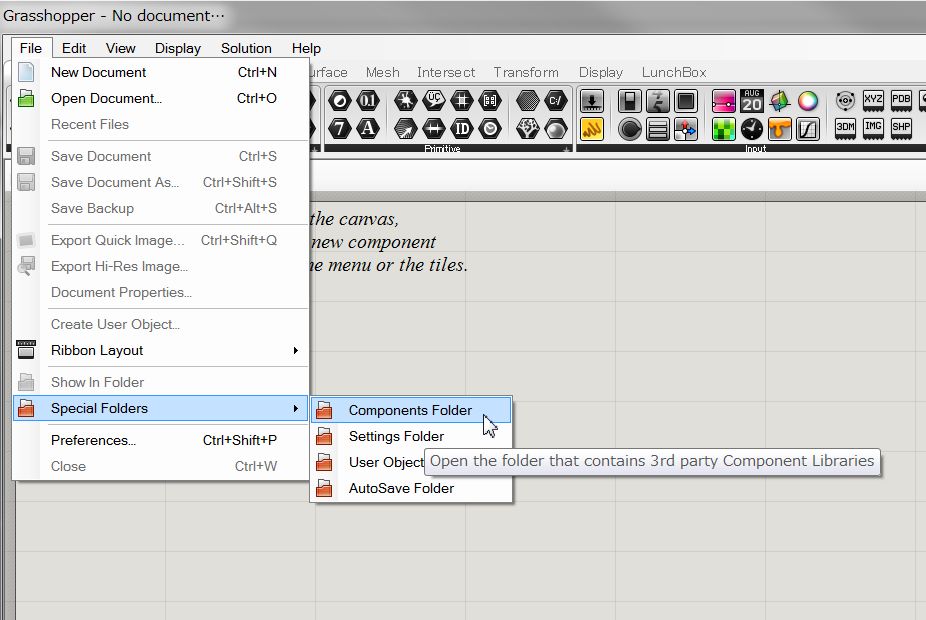
Task: Select the Clock input icon
Action: coord(752,129)
